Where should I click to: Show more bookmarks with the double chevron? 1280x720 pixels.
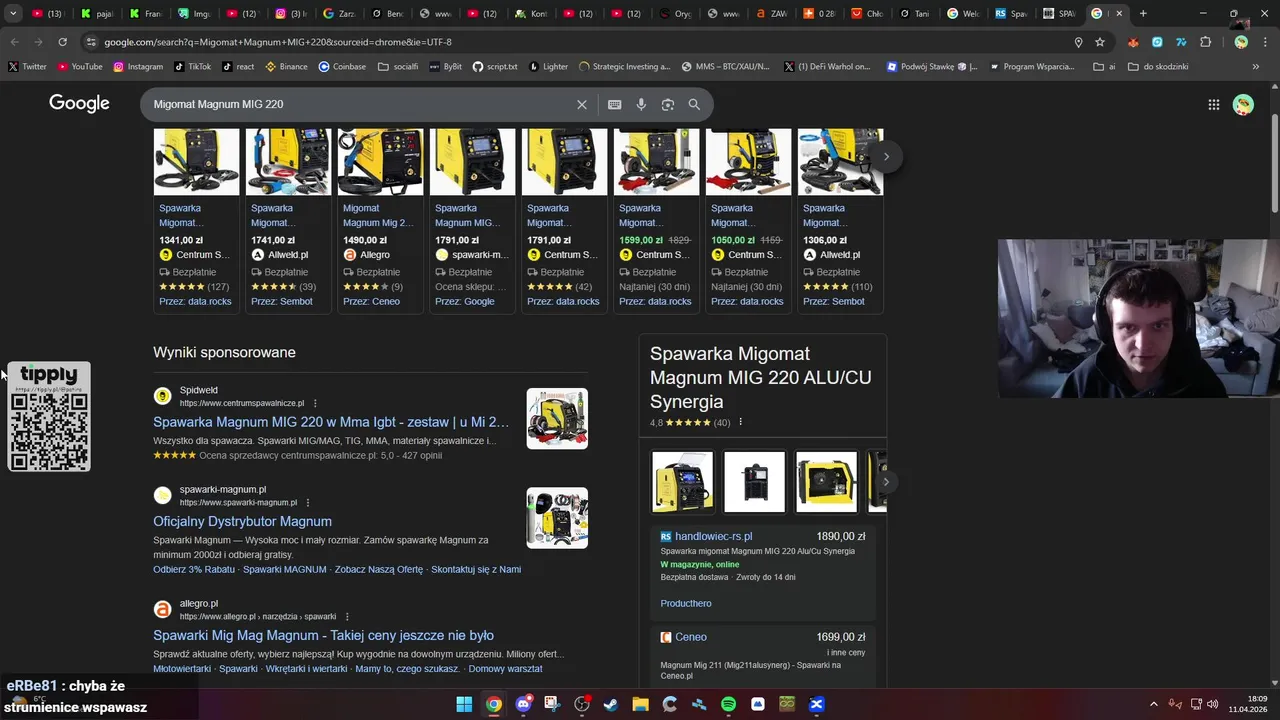tap(1255, 67)
